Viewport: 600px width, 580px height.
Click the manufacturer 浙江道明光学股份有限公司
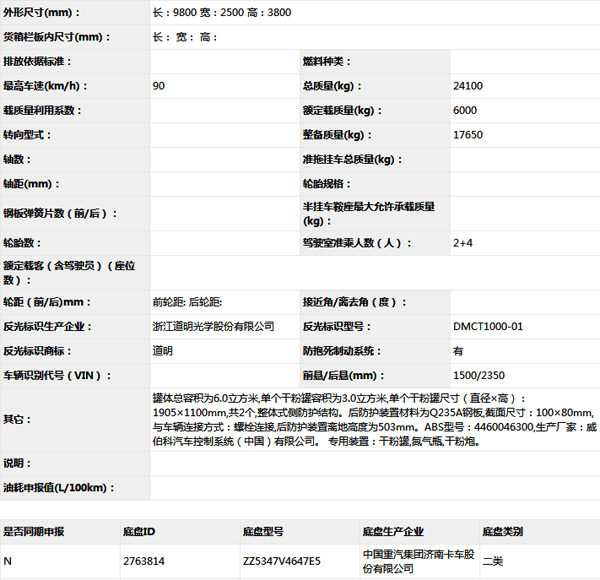(213, 326)
